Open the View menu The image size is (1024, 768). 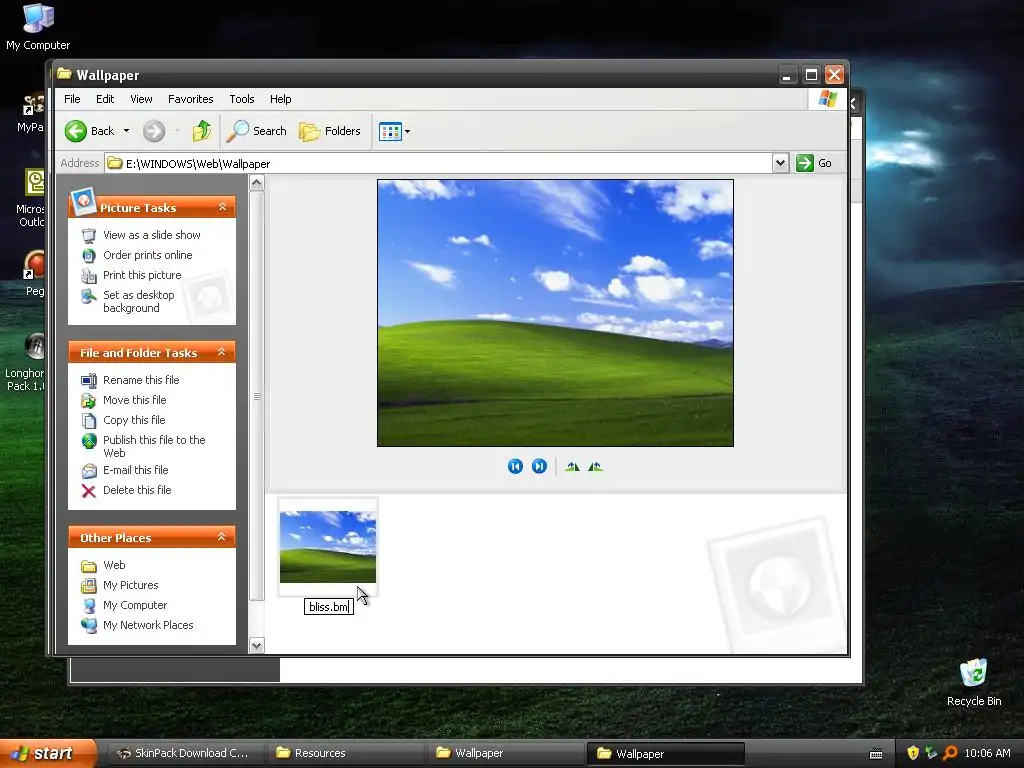point(141,99)
